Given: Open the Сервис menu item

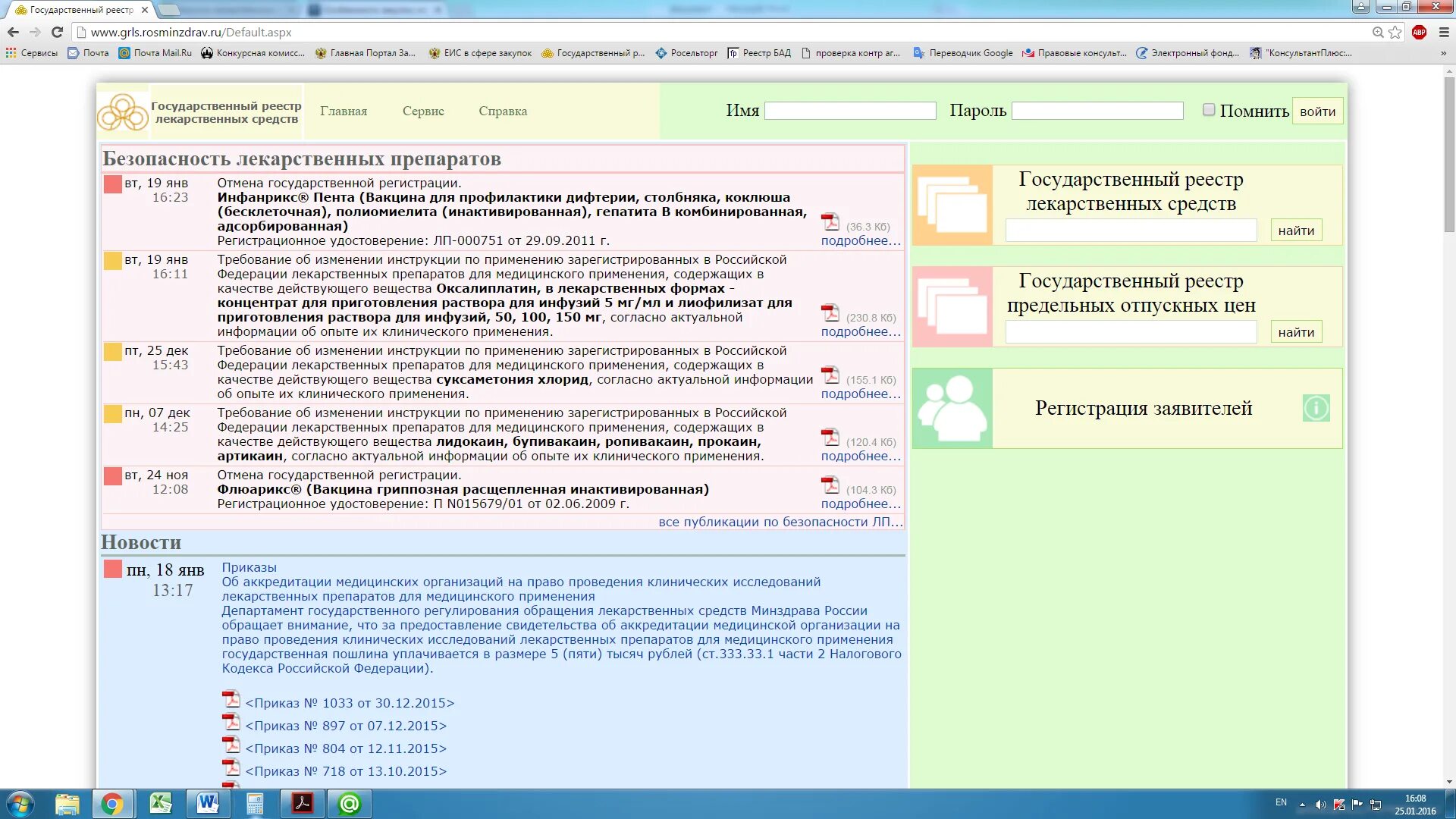Looking at the screenshot, I should [423, 111].
